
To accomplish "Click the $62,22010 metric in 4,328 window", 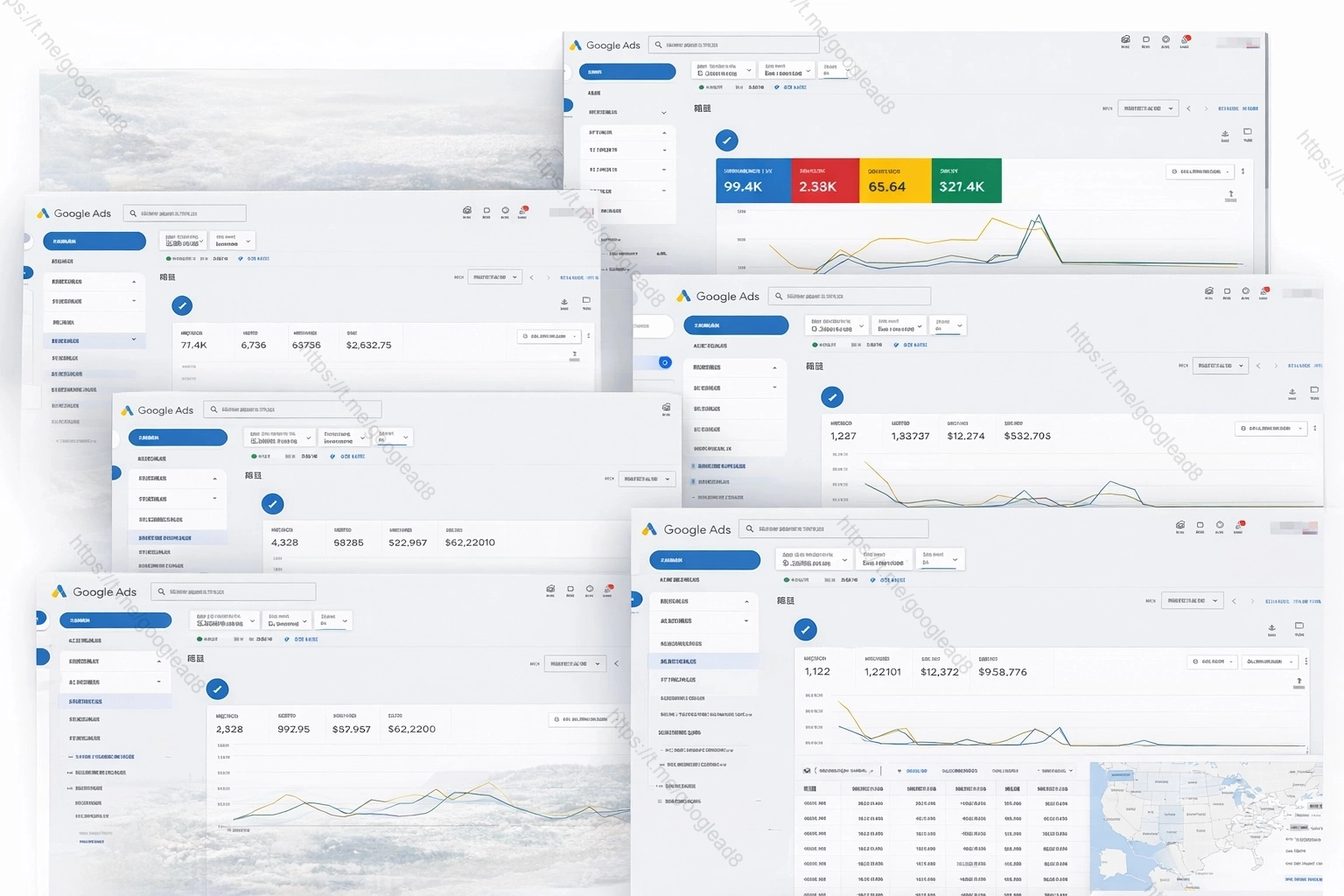I will pos(470,542).
